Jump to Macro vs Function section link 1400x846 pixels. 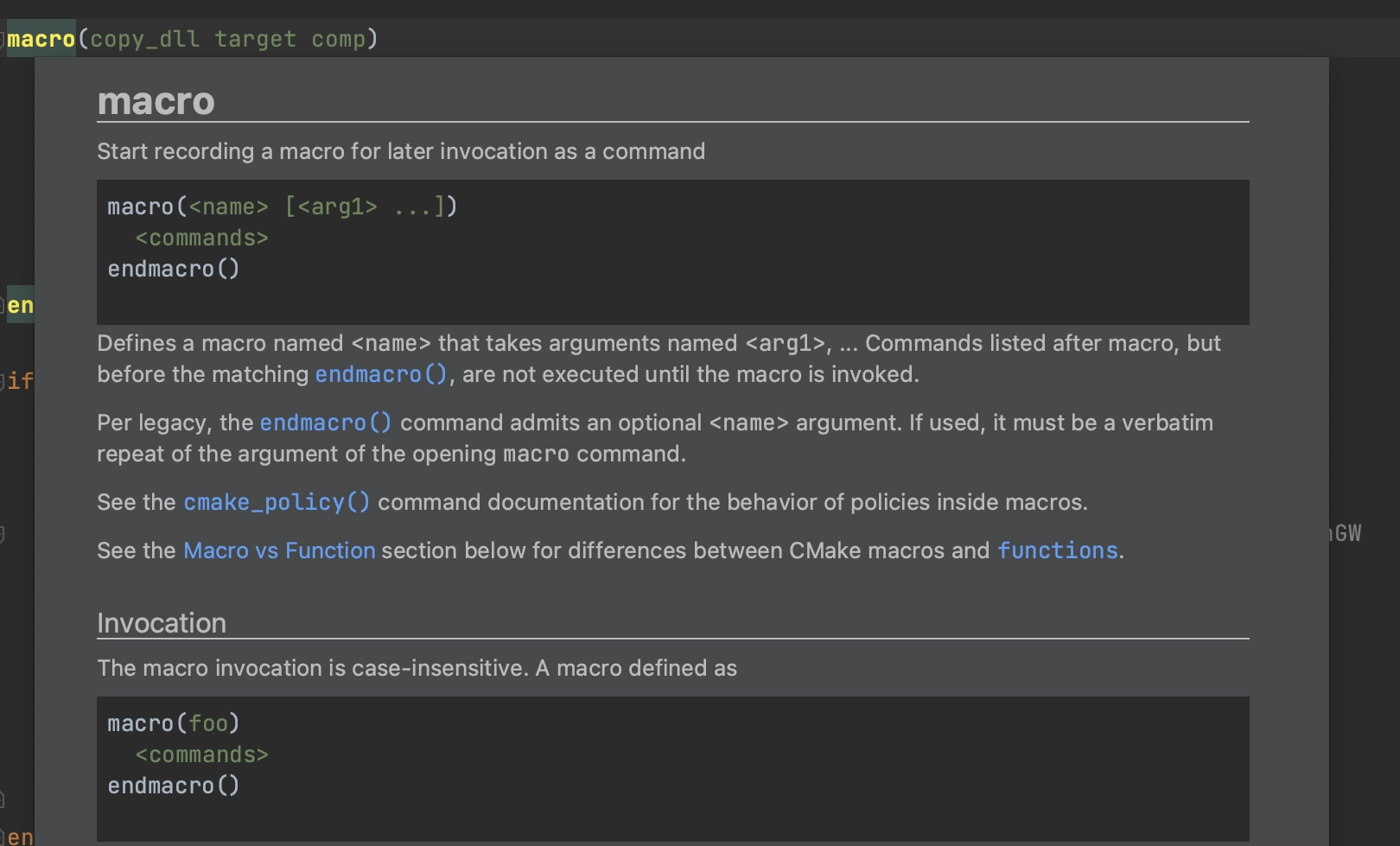(279, 550)
